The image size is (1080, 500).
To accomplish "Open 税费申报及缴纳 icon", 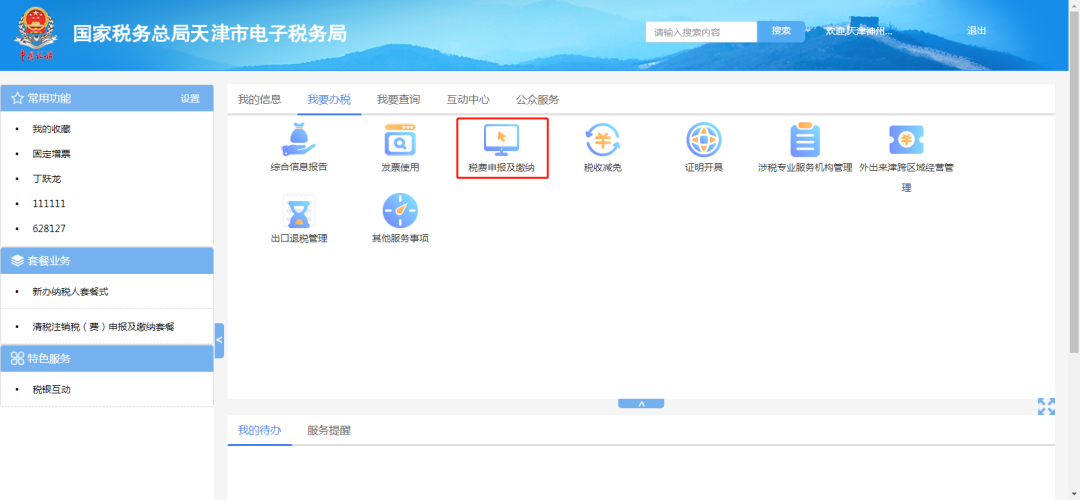I will pyautogui.click(x=501, y=140).
